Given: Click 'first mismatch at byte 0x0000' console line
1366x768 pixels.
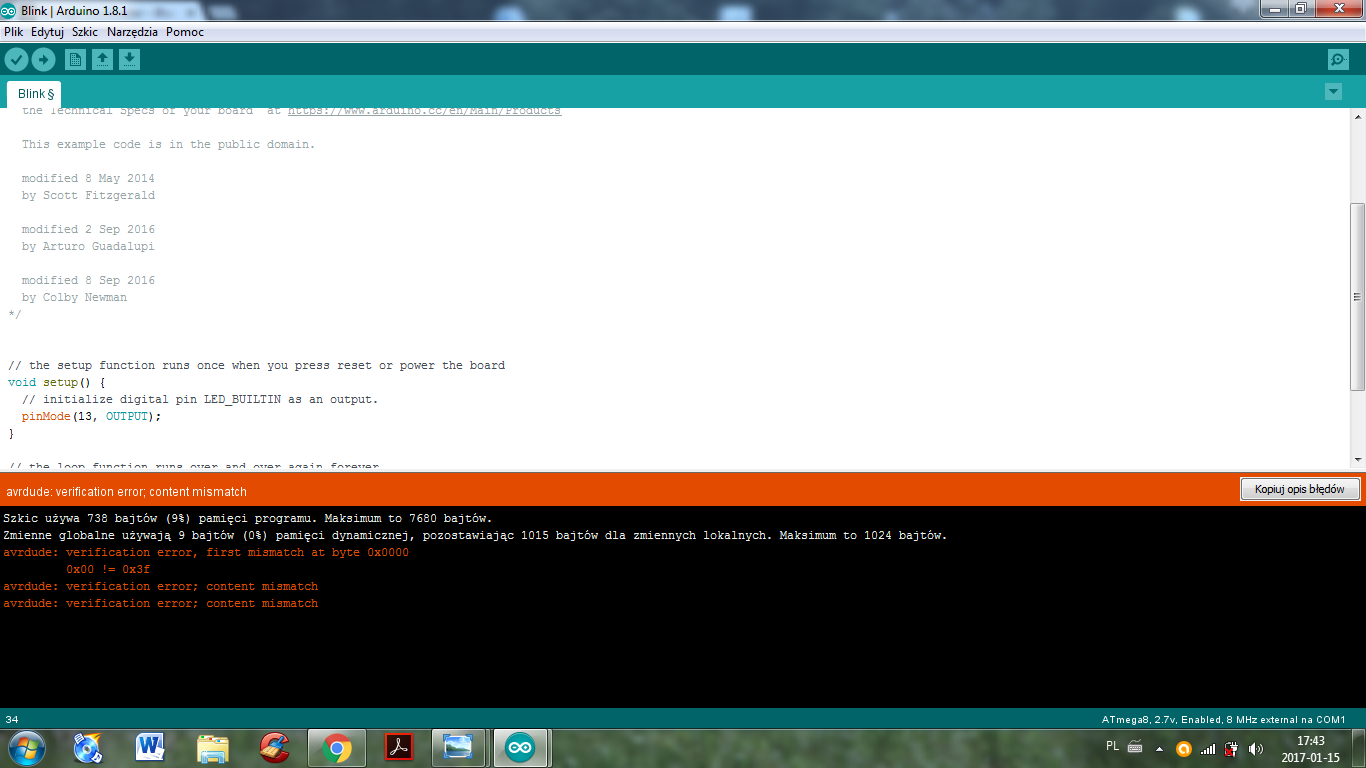Looking at the screenshot, I should point(206,552).
